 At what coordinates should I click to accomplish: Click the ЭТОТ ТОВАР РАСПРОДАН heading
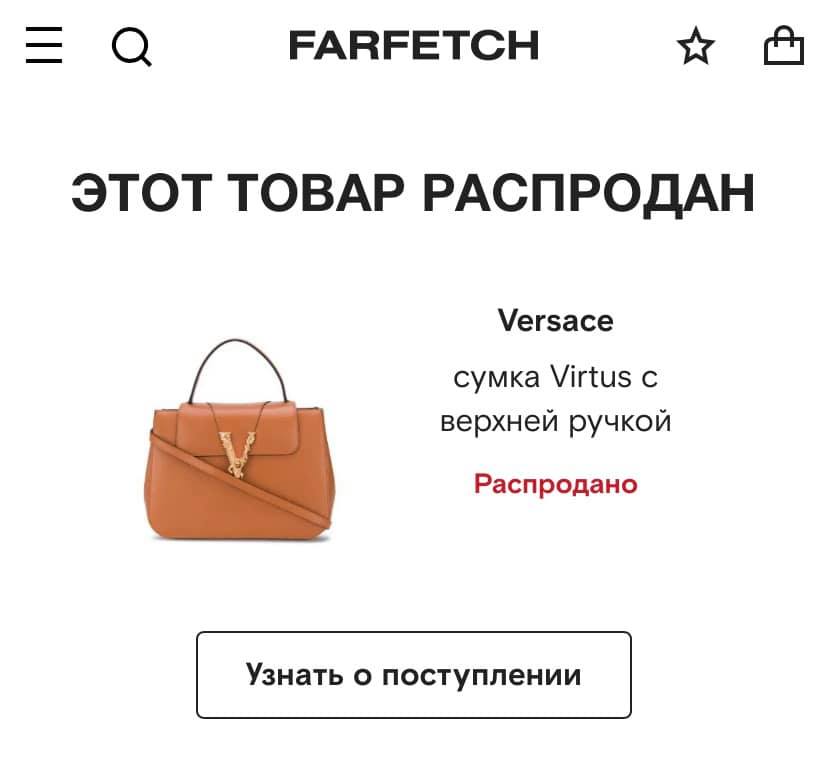(x=413, y=193)
